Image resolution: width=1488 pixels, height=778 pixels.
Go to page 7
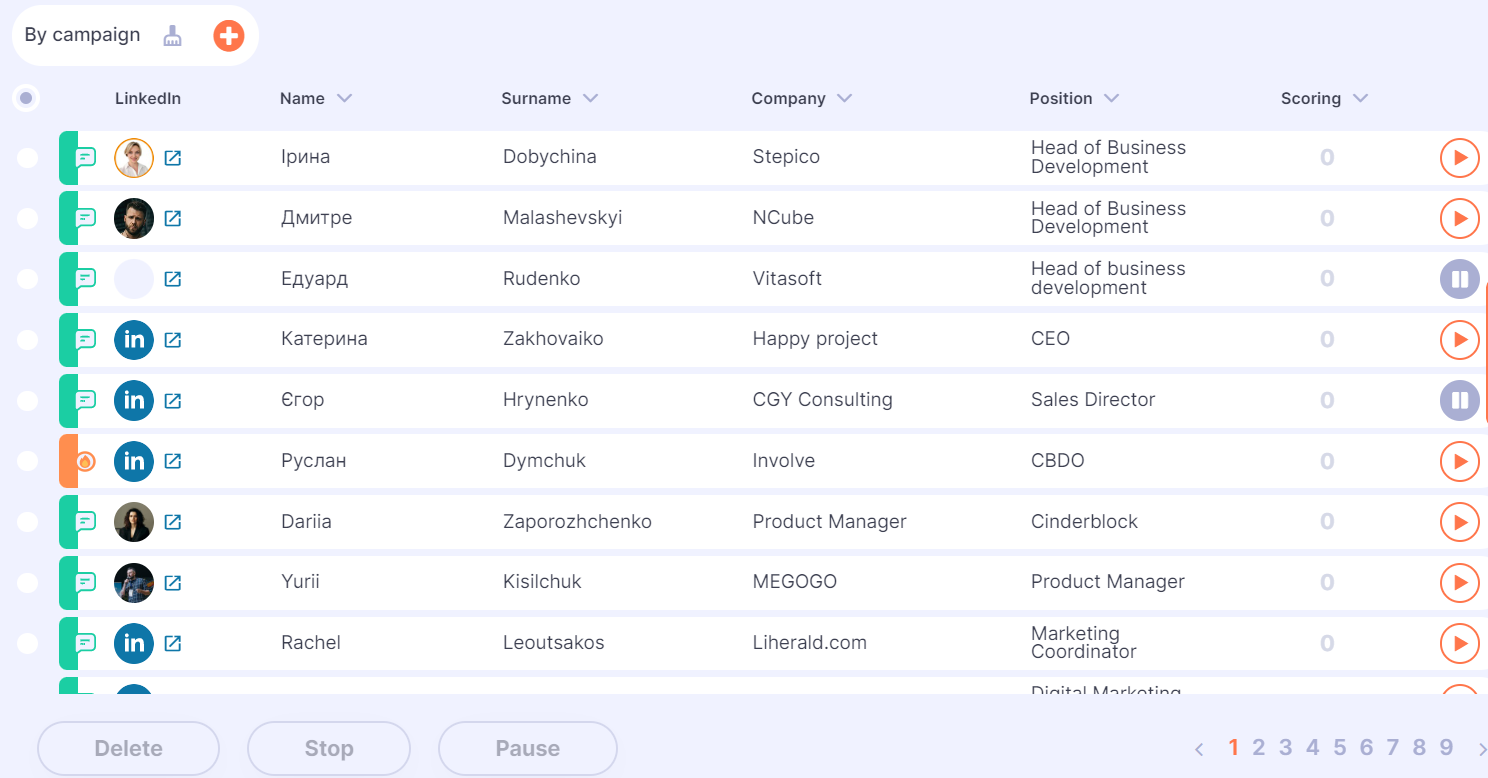[1393, 747]
